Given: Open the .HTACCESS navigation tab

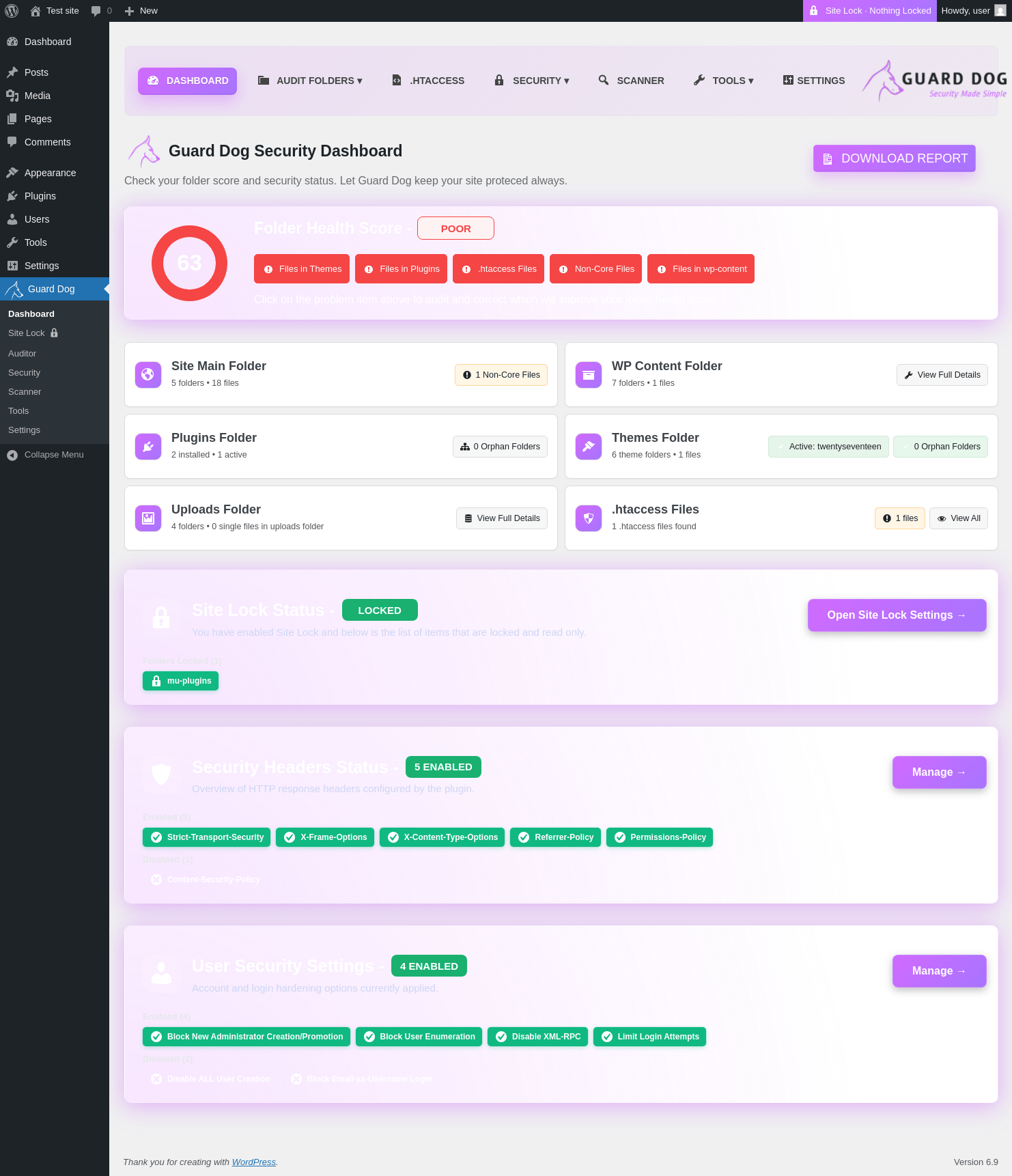Looking at the screenshot, I should 428,81.
